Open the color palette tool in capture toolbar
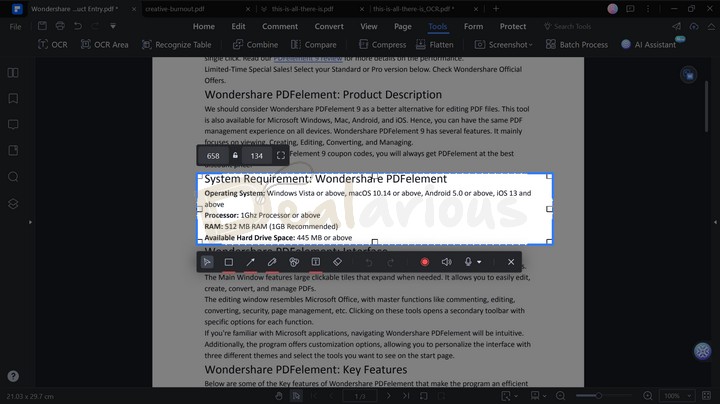Screen dimensions: 720x404 [x=294, y=262]
